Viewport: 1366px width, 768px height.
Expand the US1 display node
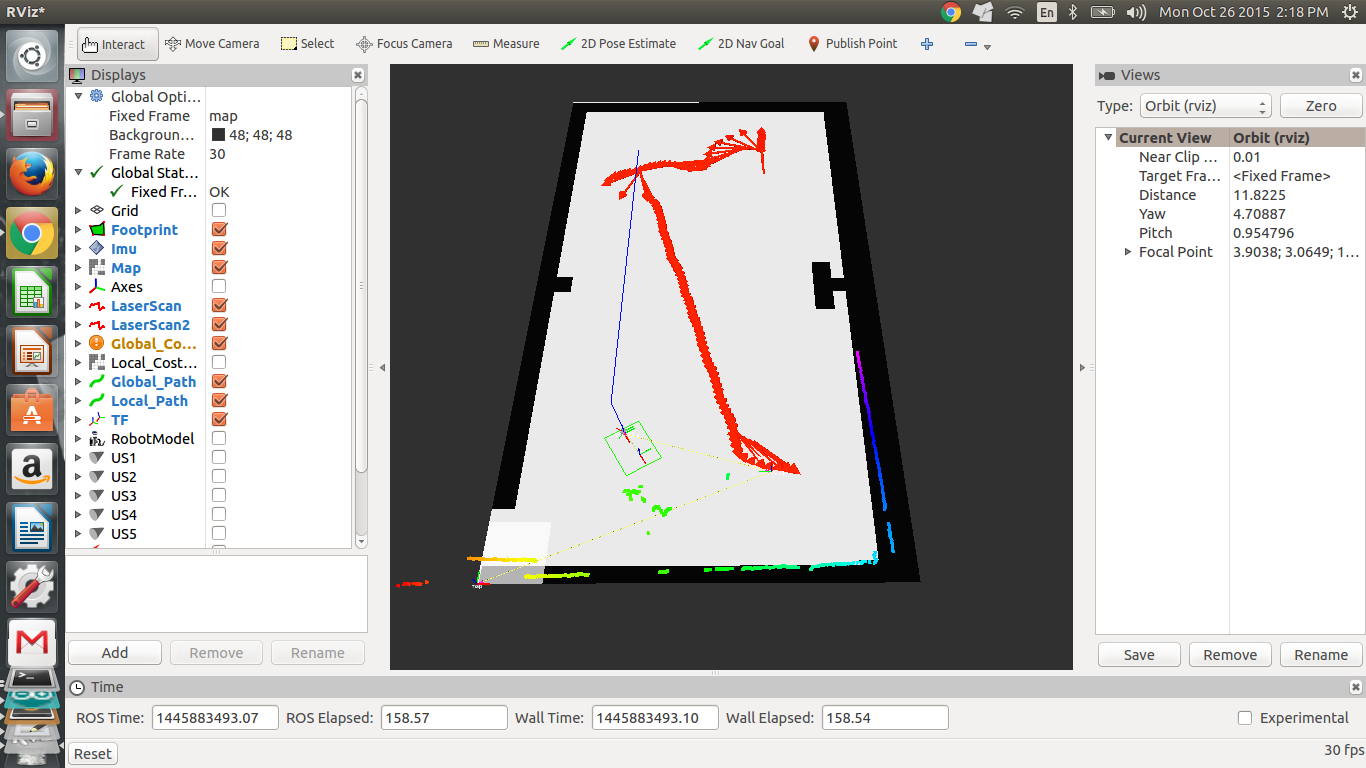coord(79,458)
